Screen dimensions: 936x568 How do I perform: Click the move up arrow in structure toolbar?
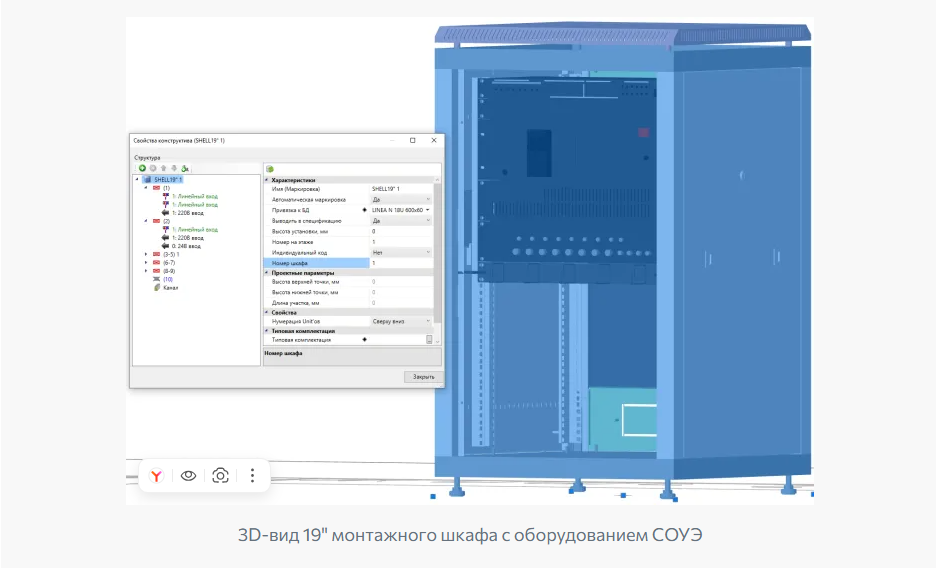[163, 168]
